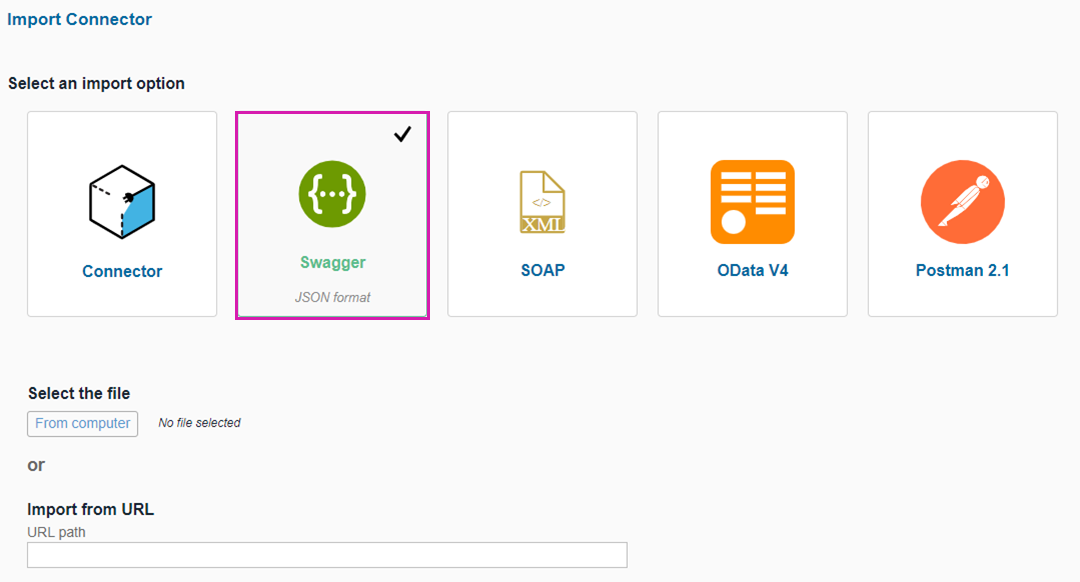Click the SOAP card label
This screenshot has width=1080, height=582.
[x=542, y=270]
